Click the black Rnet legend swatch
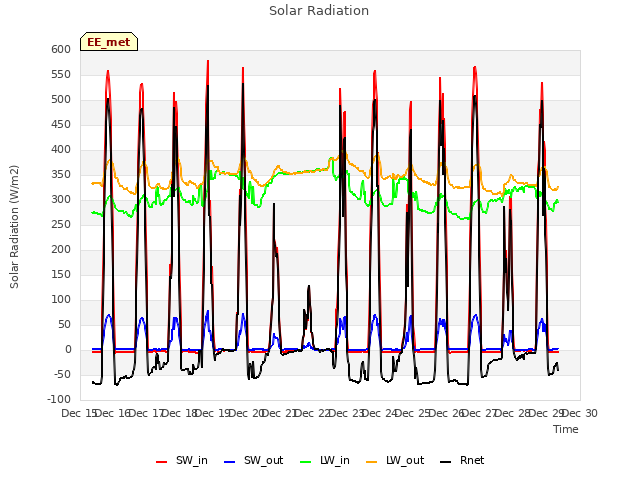 (x=446, y=462)
